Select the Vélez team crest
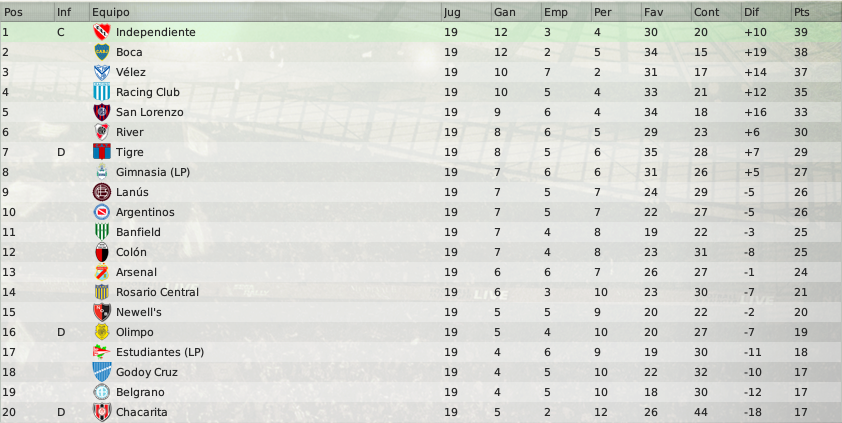 tap(101, 72)
